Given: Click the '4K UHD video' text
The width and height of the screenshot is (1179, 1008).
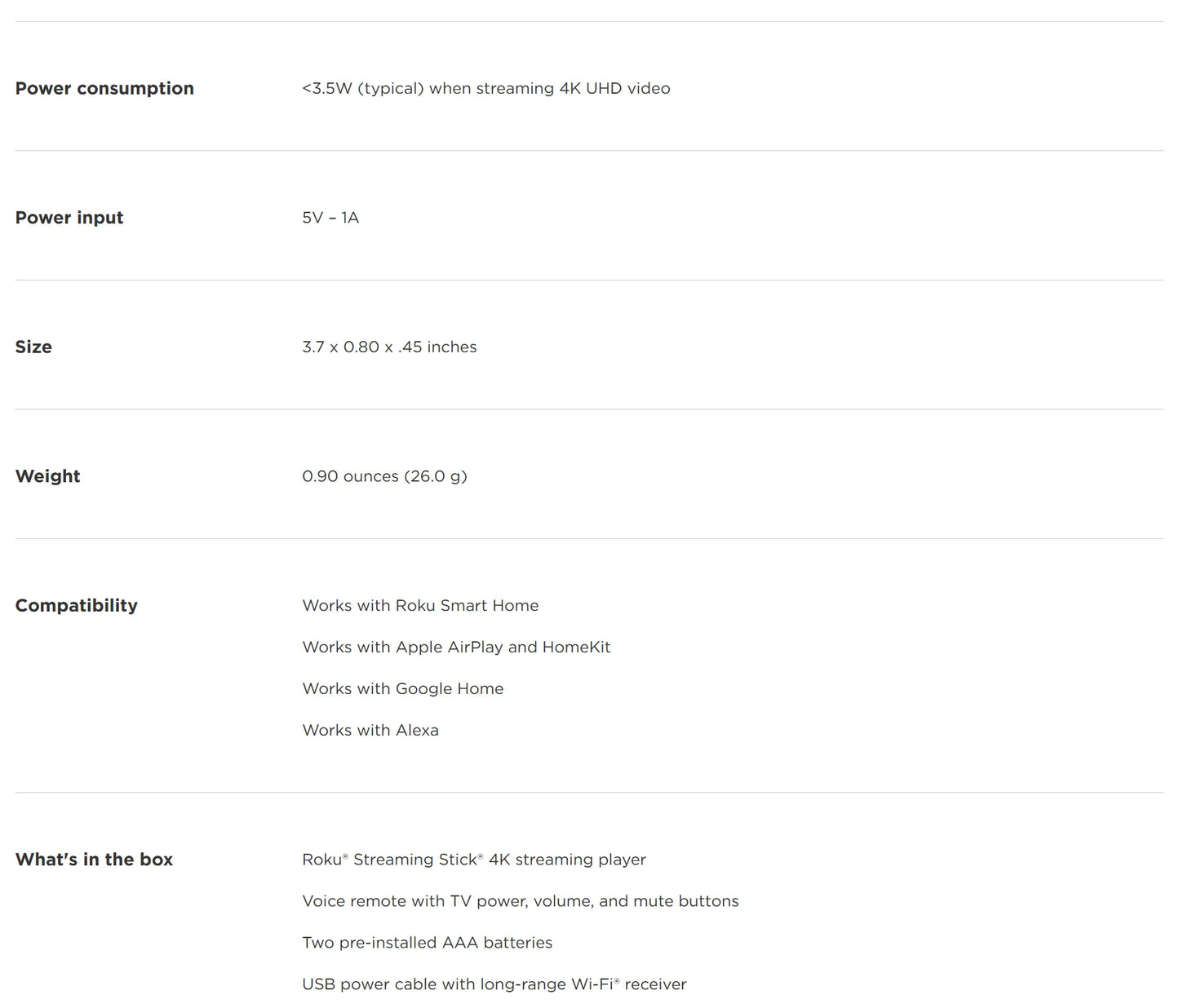Looking at the screenshot, I should (x=614, y=88).
